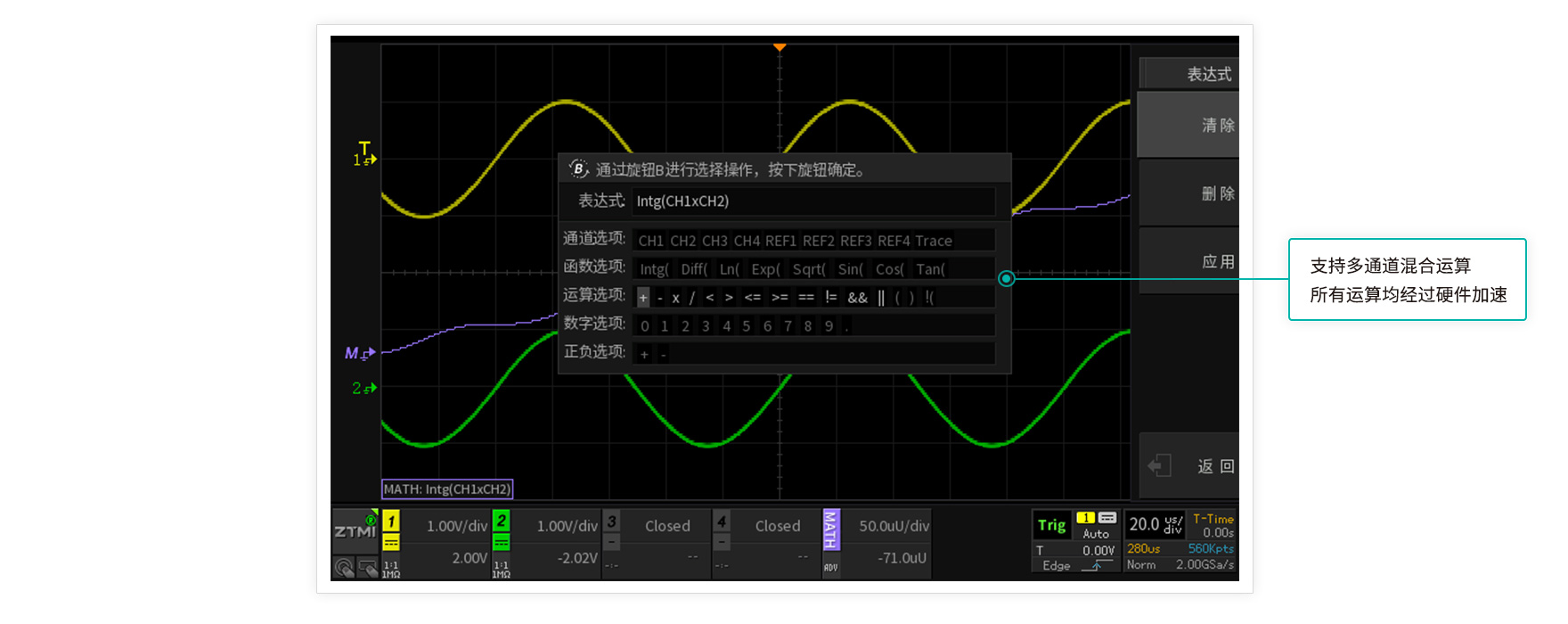Click the knob B hint icon
Viewport: 1568px width, 624px height.
coord(578,169)
